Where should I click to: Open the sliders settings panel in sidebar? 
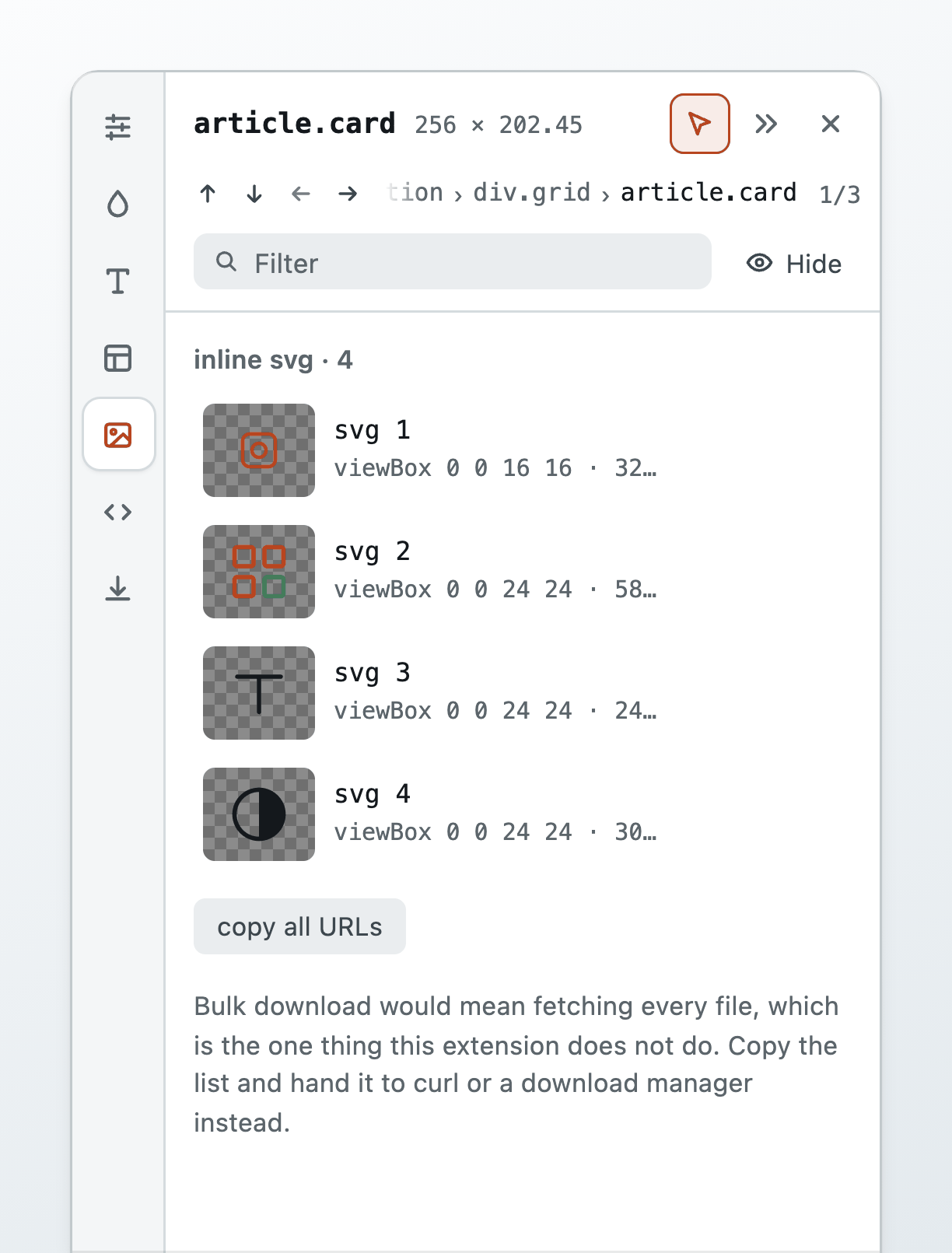tap(118, 126)
